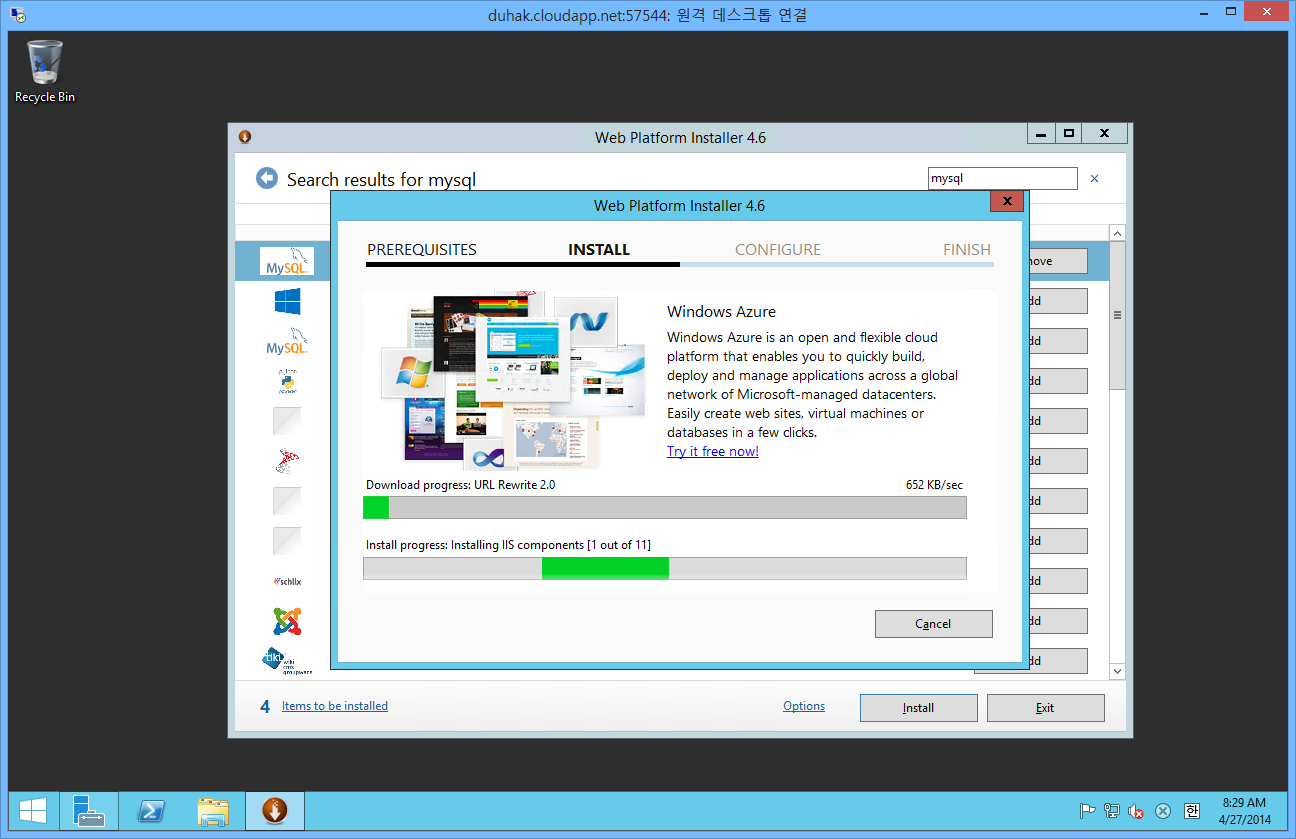1296x839 pixels.
Task: Open the Options link
Action: 804,706
